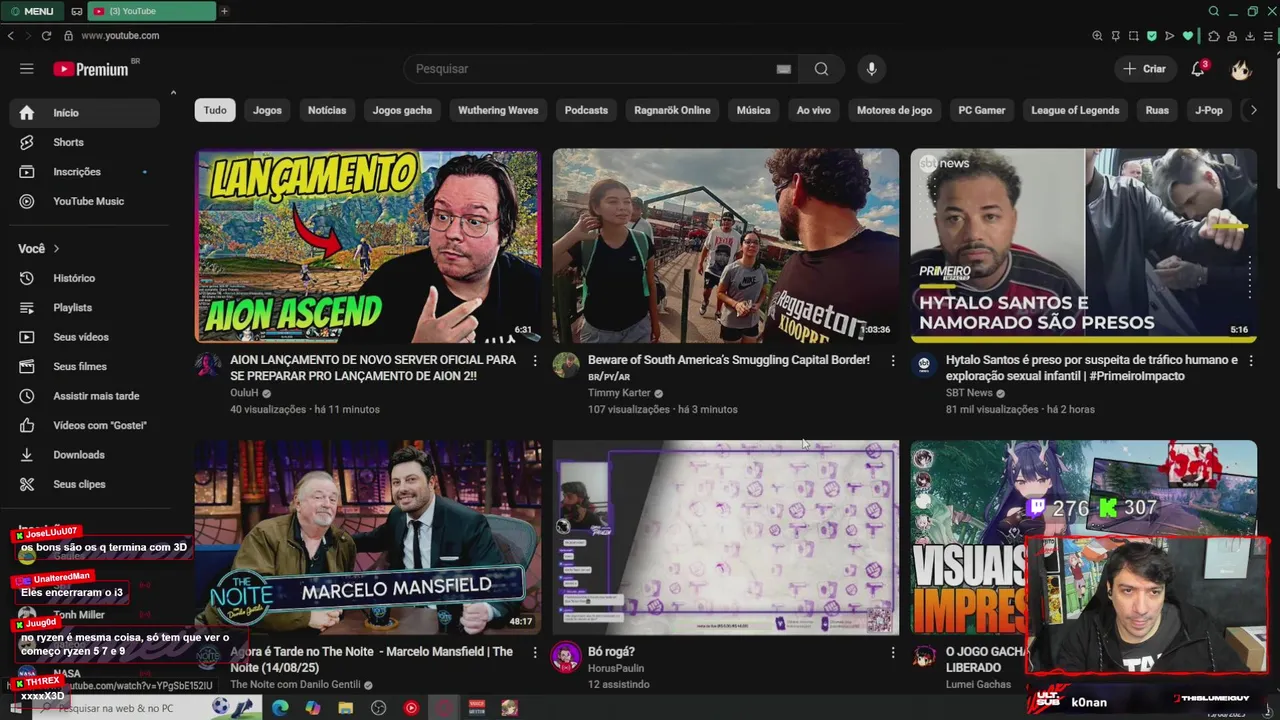Viewport: 1280px width, 720px height.
Task: Open the Bó rogá? livestream thumbnail
Action: click(x=726, y=538)
